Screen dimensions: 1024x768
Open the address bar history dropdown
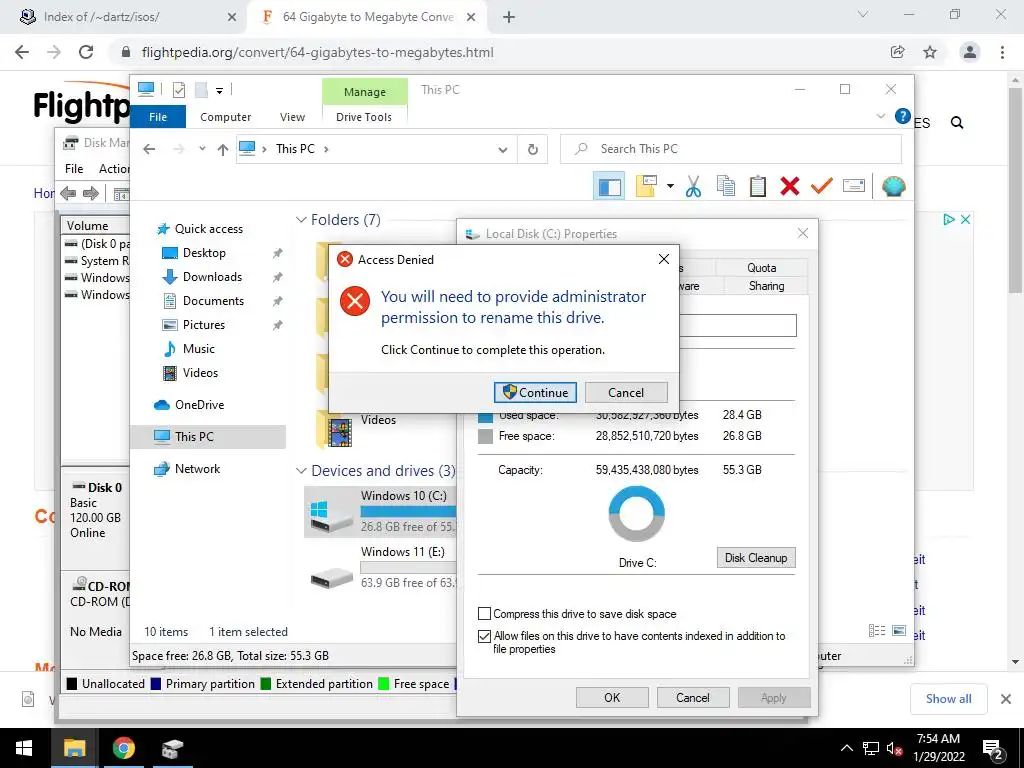(502, 150)
